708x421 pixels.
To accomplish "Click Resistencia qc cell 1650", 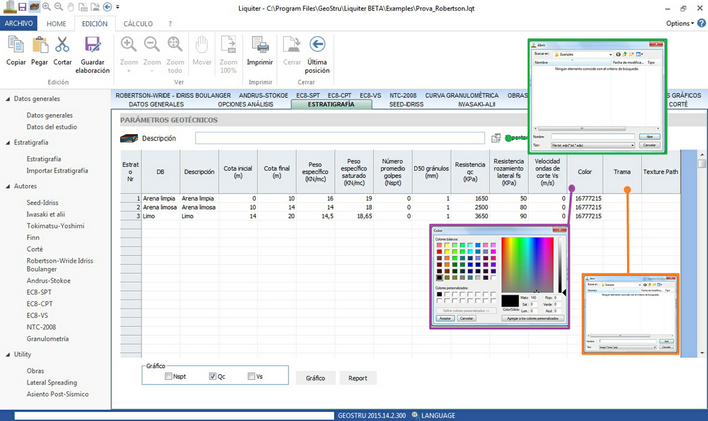I will (470, 198).
